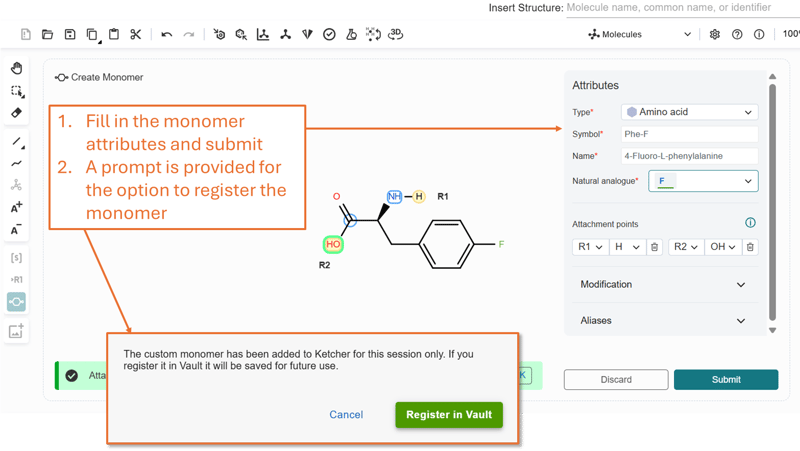
Task: Click the Register in Vault button
Action: click(448, 415)
